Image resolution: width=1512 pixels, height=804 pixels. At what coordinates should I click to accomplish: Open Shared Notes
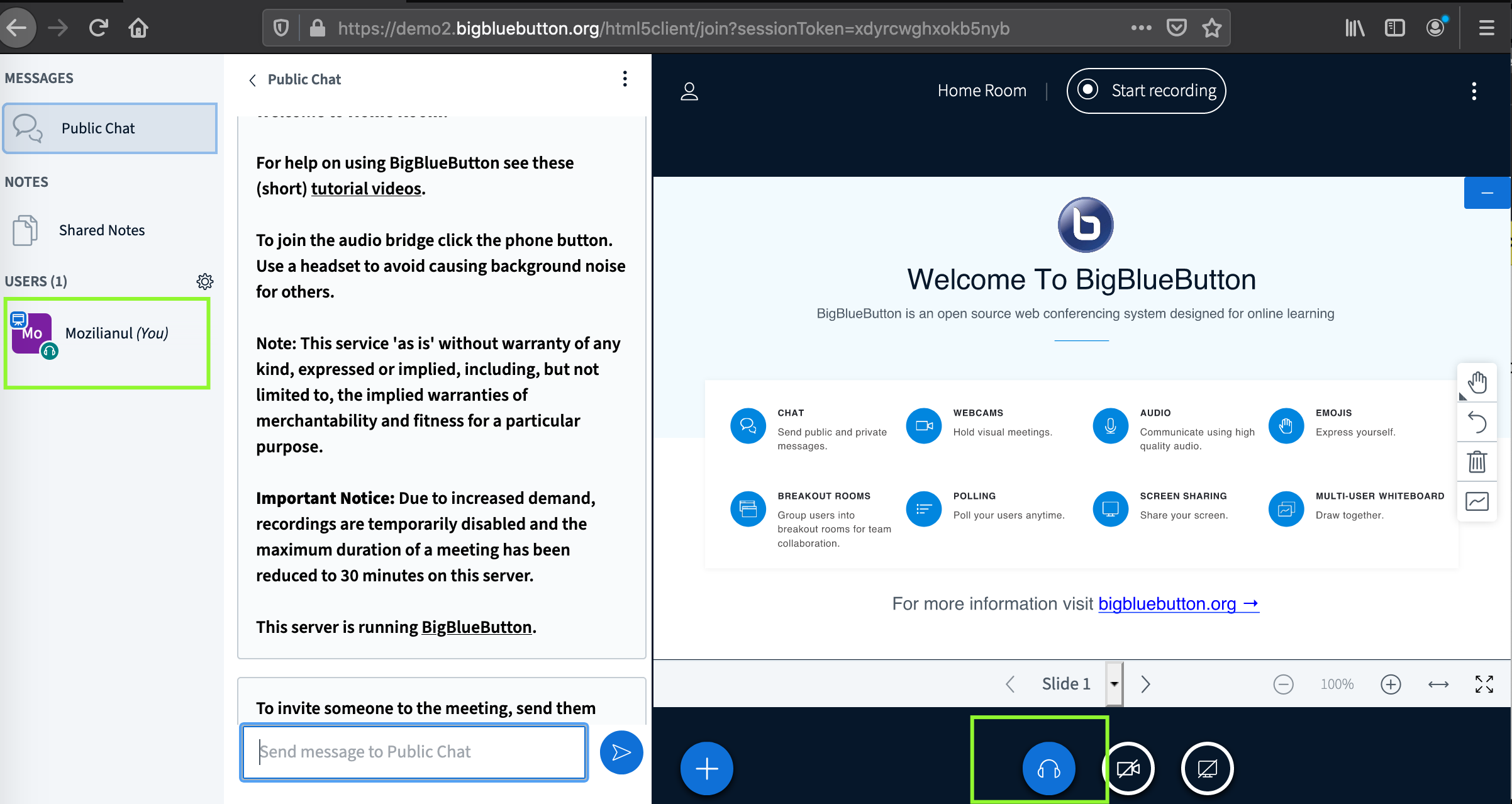[110, 230]
